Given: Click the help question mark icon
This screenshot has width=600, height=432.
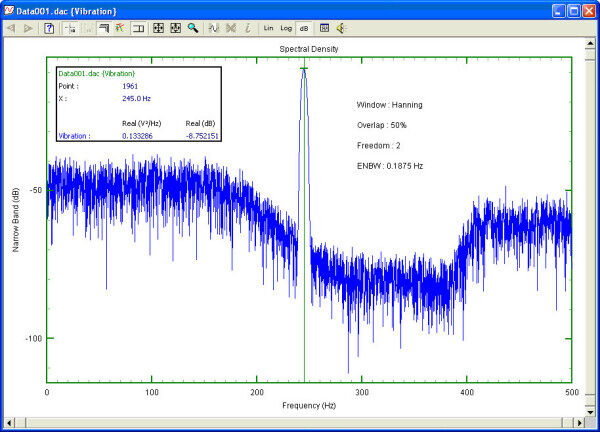Looking at the screenshot, I should (50, 29).
